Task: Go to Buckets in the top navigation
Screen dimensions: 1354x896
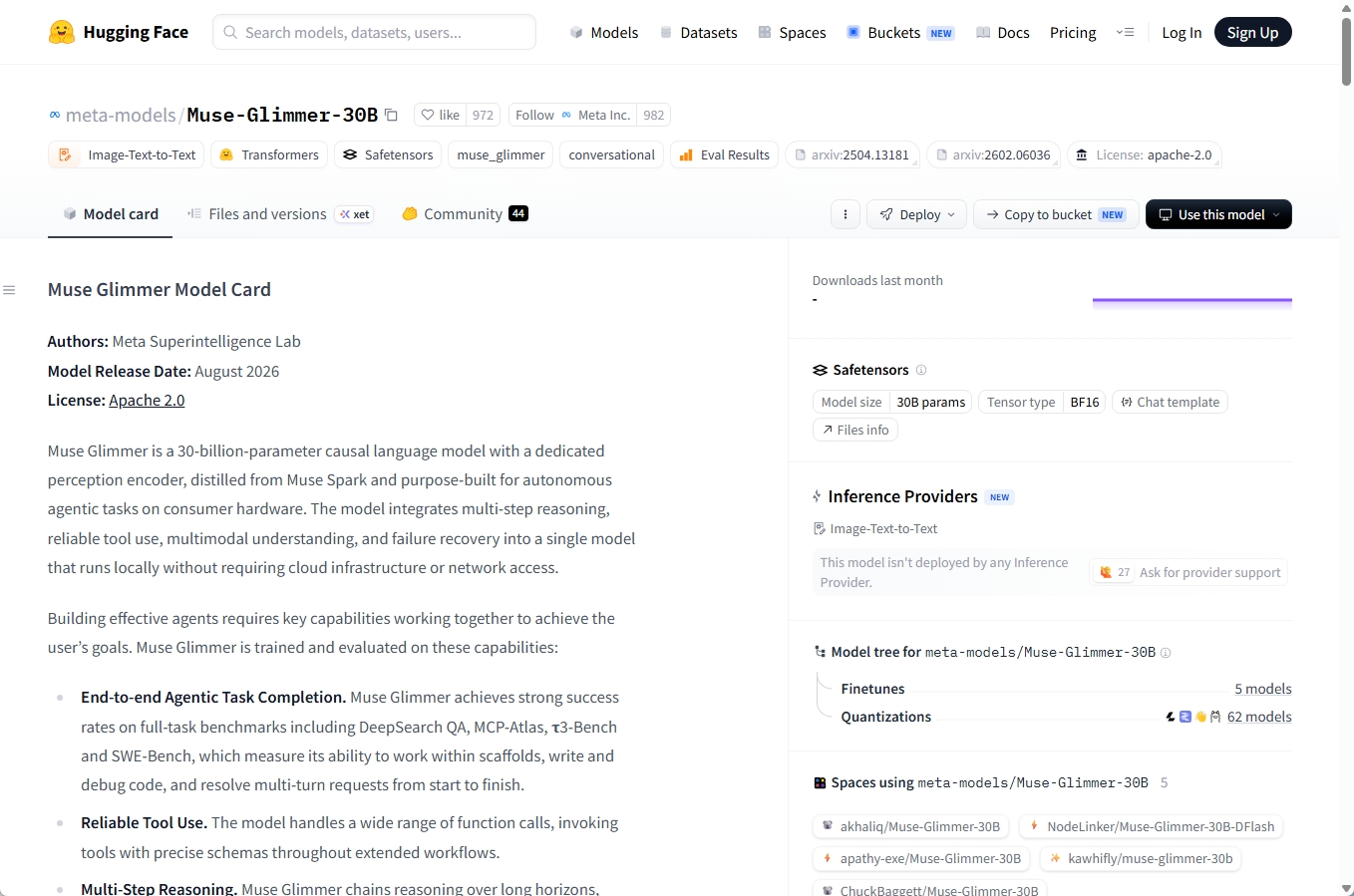Action: pyautogui.click(x=900, y=33)
